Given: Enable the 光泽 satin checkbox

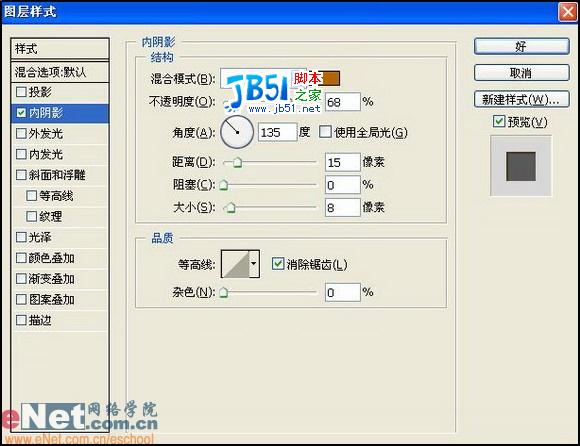Looking at the screenshot, I should [21, 237].
